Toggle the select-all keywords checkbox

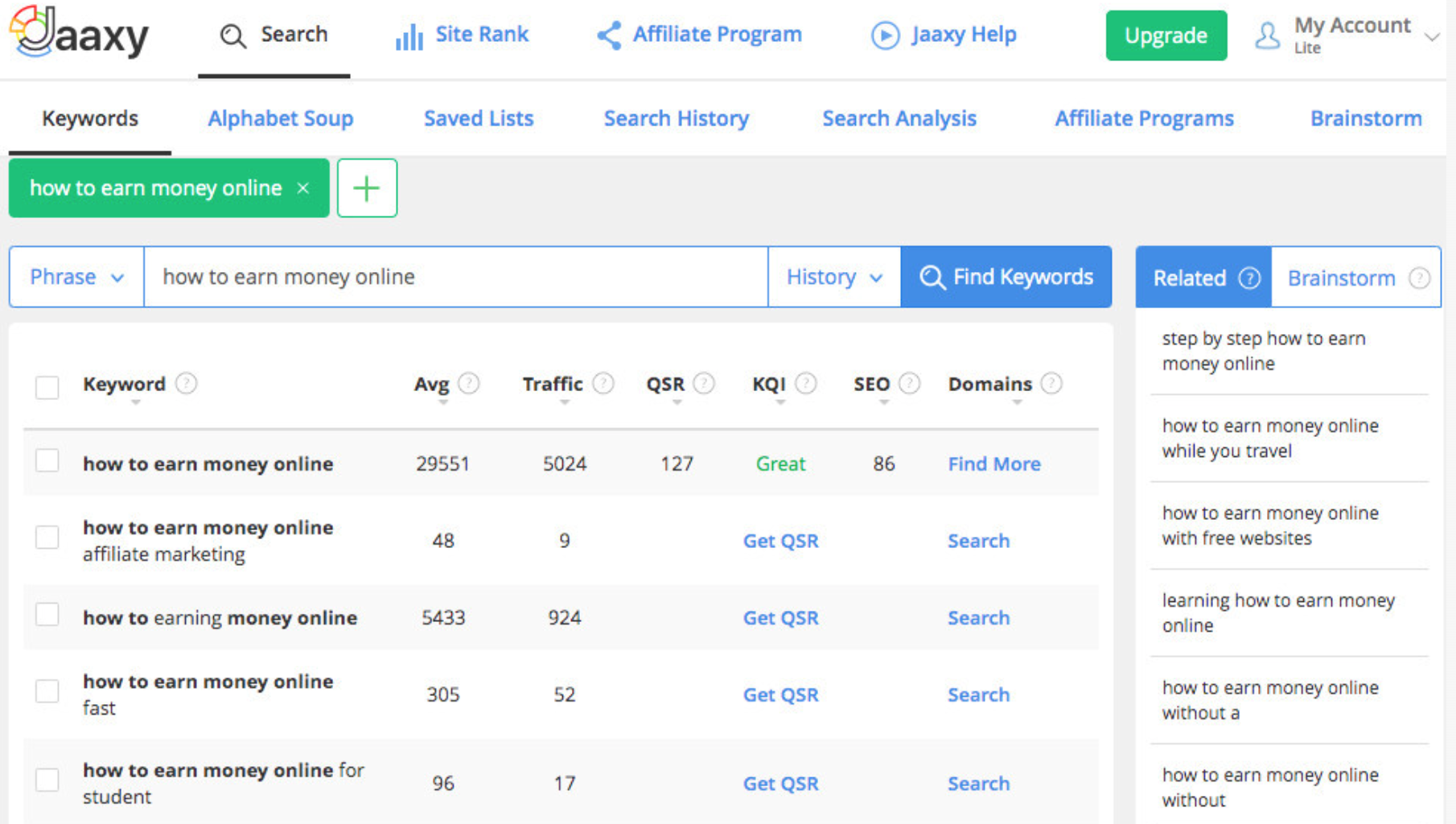[47, 387]
